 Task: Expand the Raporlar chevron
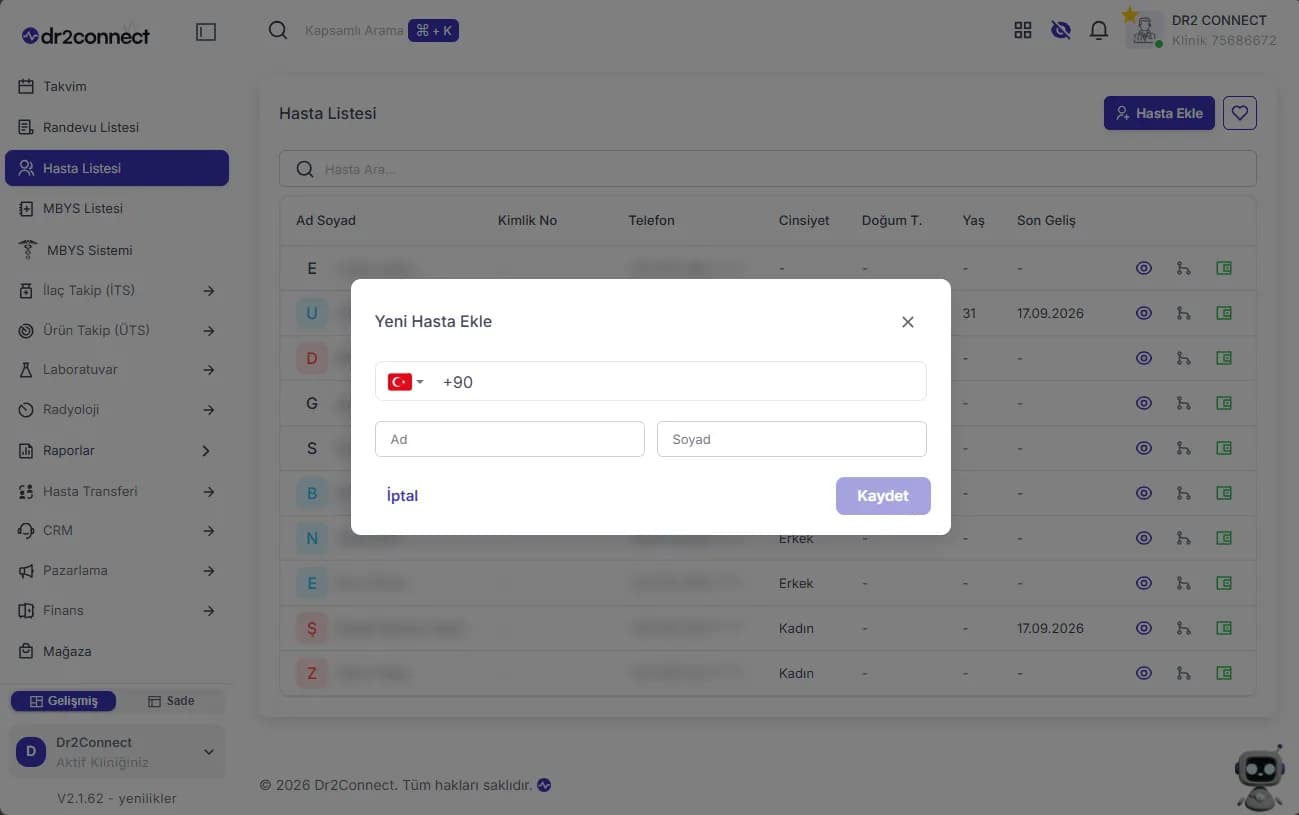[x=206, y=451]
